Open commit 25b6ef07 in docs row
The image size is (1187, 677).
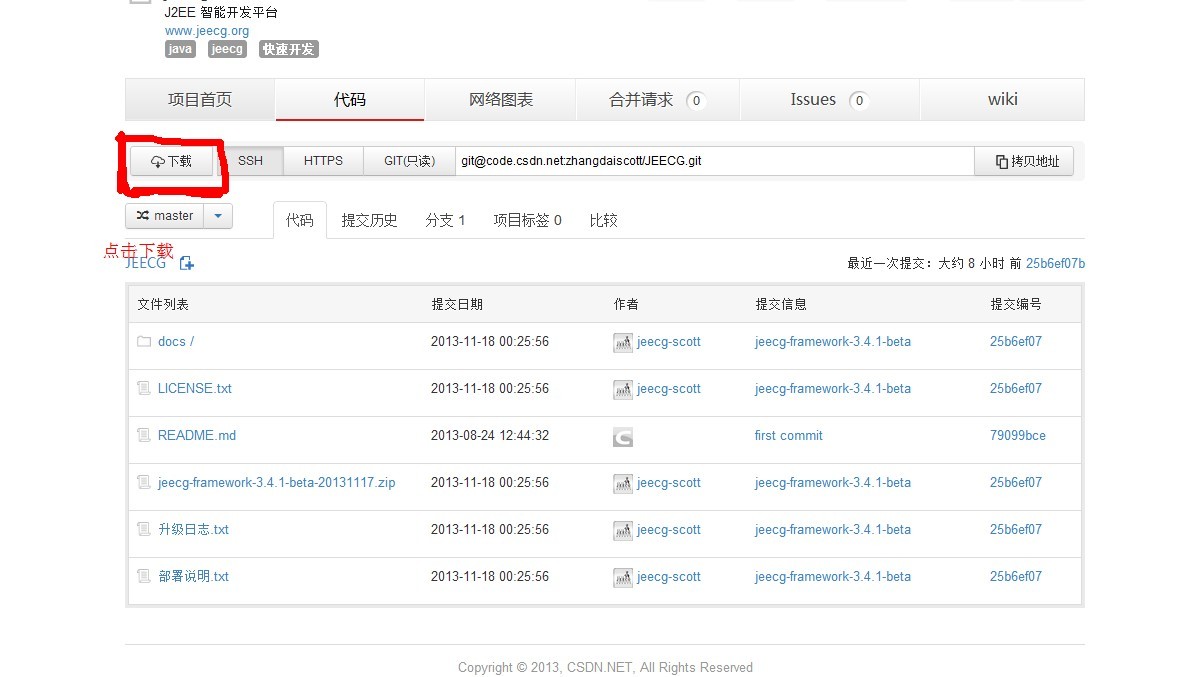click(x=1016, y=342)
